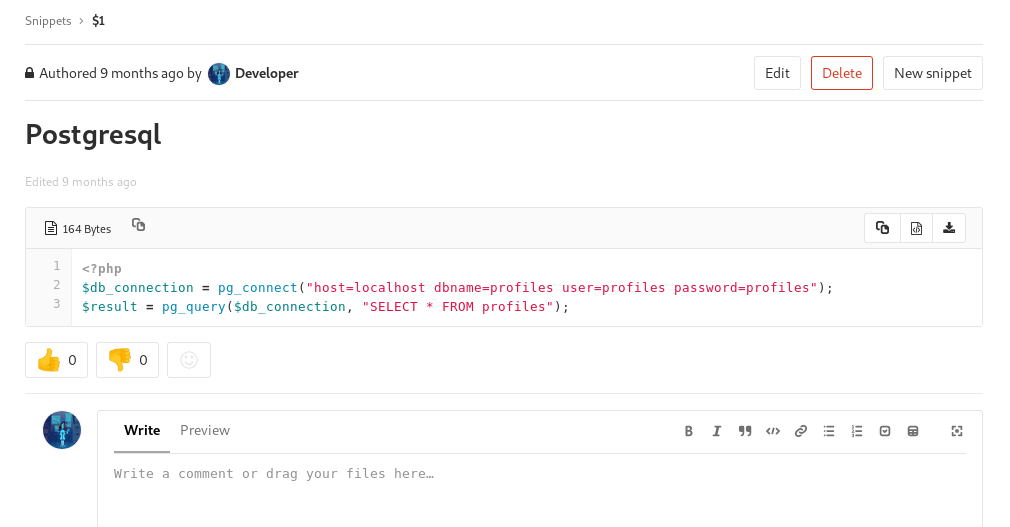Insert code formatting in comment
This screenshot has width=1010, height=527.
773,431
